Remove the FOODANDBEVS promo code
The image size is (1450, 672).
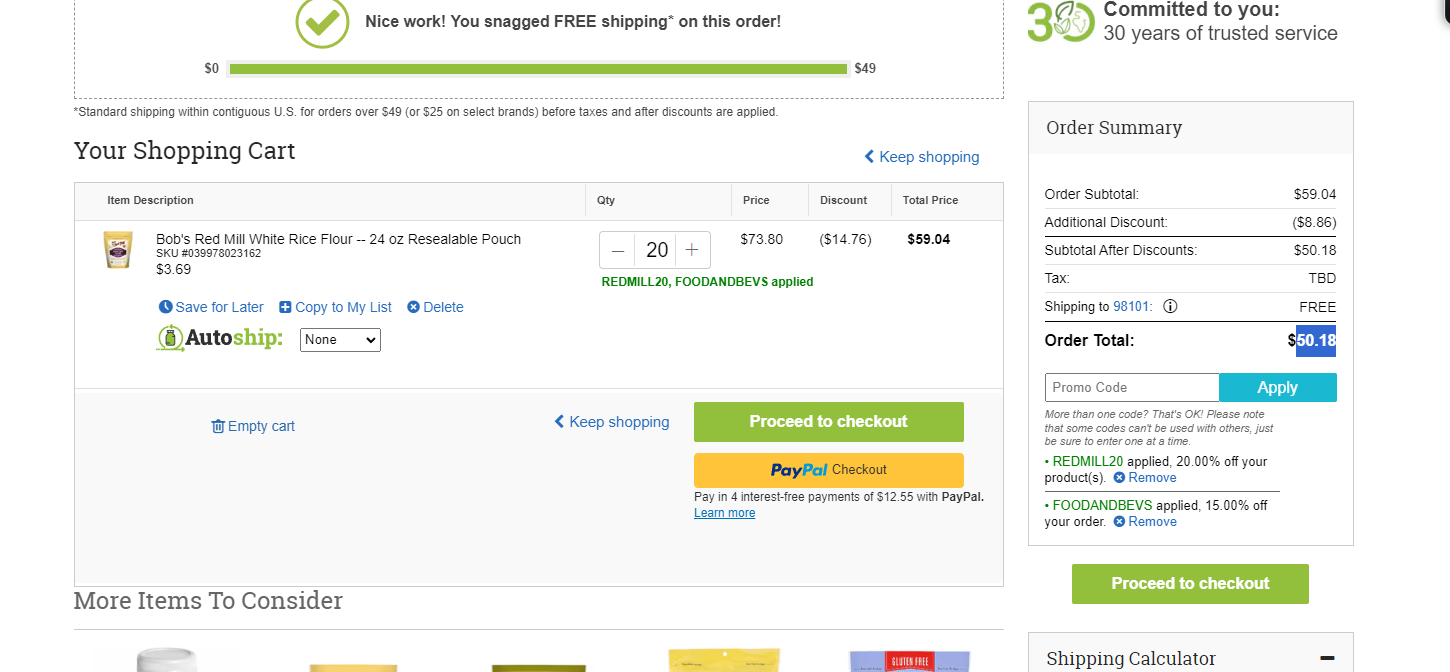pyautogui.click(x=1145, y=522)
